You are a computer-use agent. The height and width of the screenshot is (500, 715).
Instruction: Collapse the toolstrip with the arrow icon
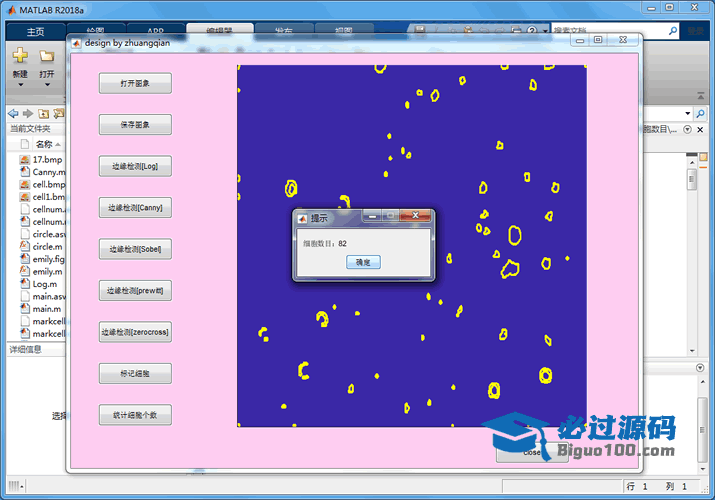(x=700, y=96)
